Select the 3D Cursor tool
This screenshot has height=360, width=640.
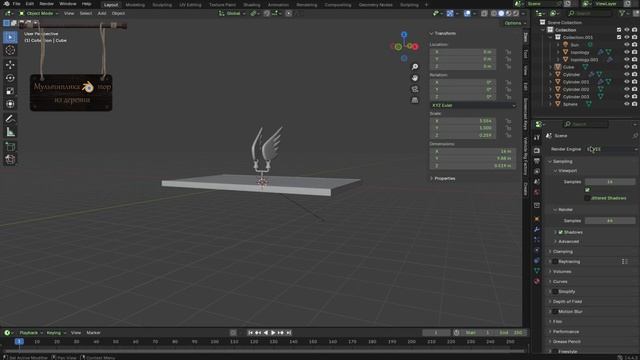point(10,50)
